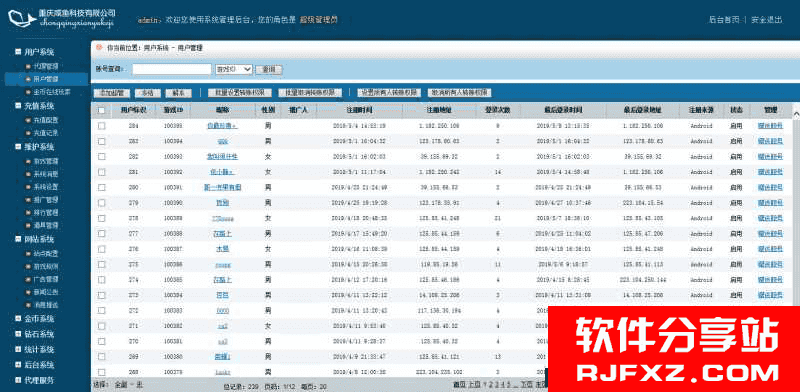The image size is (800, 392).
Task: Click the 查询 search button
Action: [269, 69]
